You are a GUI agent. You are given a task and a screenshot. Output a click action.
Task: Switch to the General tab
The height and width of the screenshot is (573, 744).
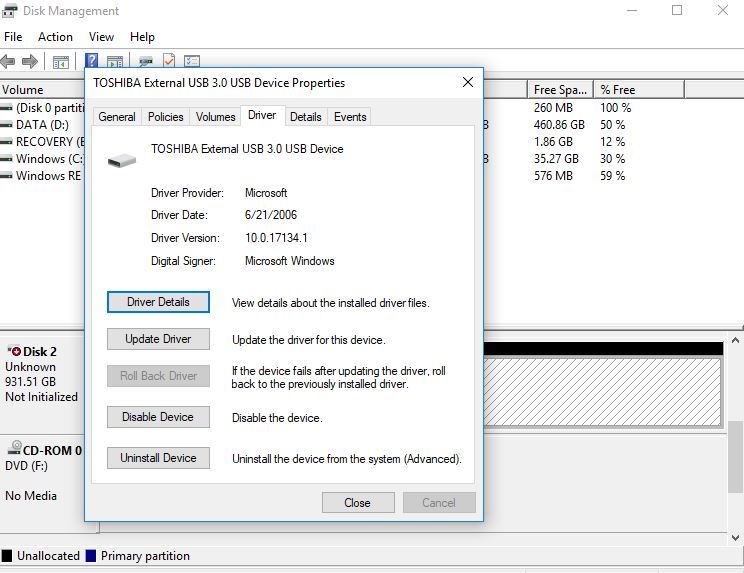(x=117, y=117)
